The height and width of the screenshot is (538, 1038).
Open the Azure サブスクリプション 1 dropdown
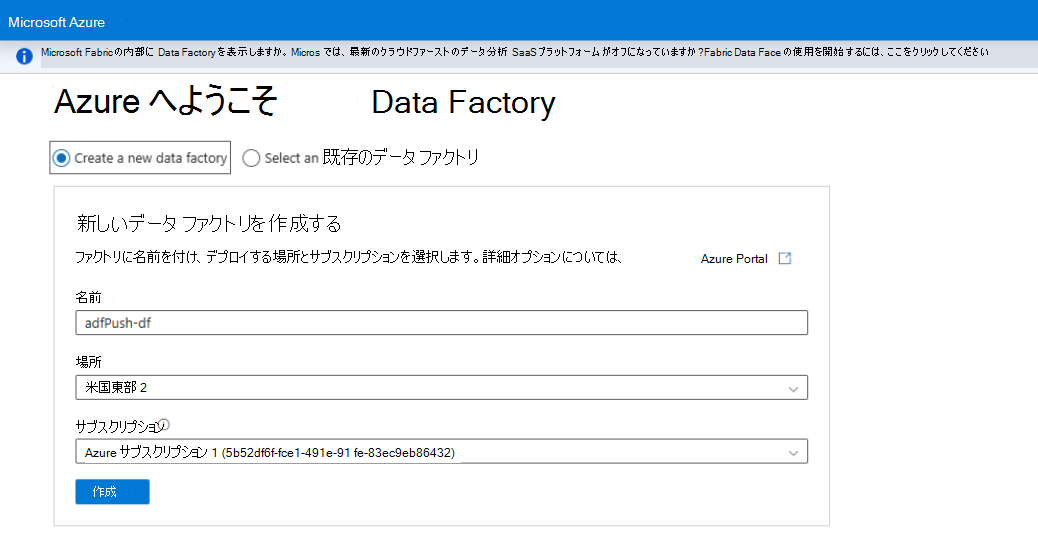pyautogui.click(x=442, y=452)
